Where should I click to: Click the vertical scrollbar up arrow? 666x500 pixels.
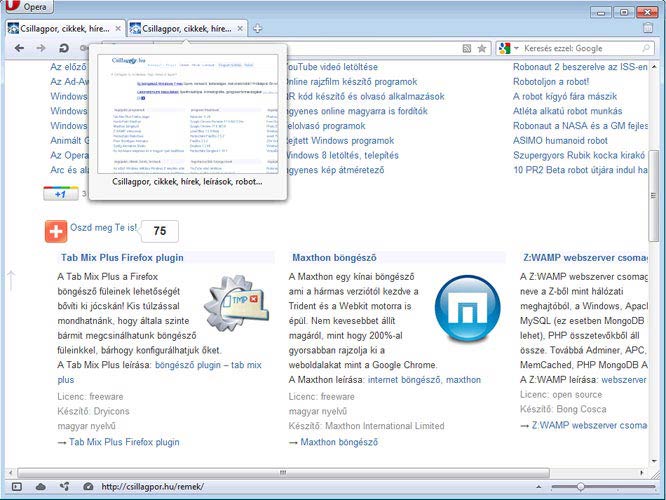coord(654,67)
